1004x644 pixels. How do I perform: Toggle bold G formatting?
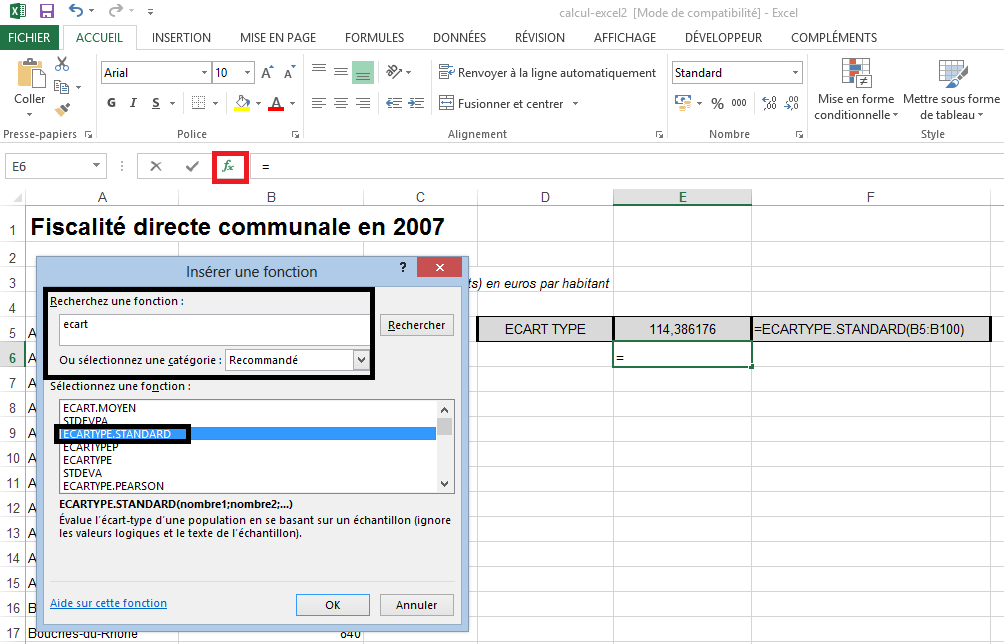[111, 103]
